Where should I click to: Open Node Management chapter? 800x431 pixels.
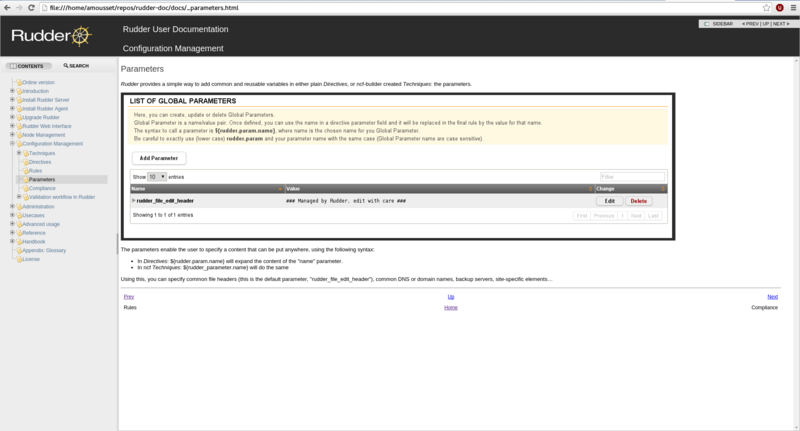pyautogui.click(x=43, y=135)
